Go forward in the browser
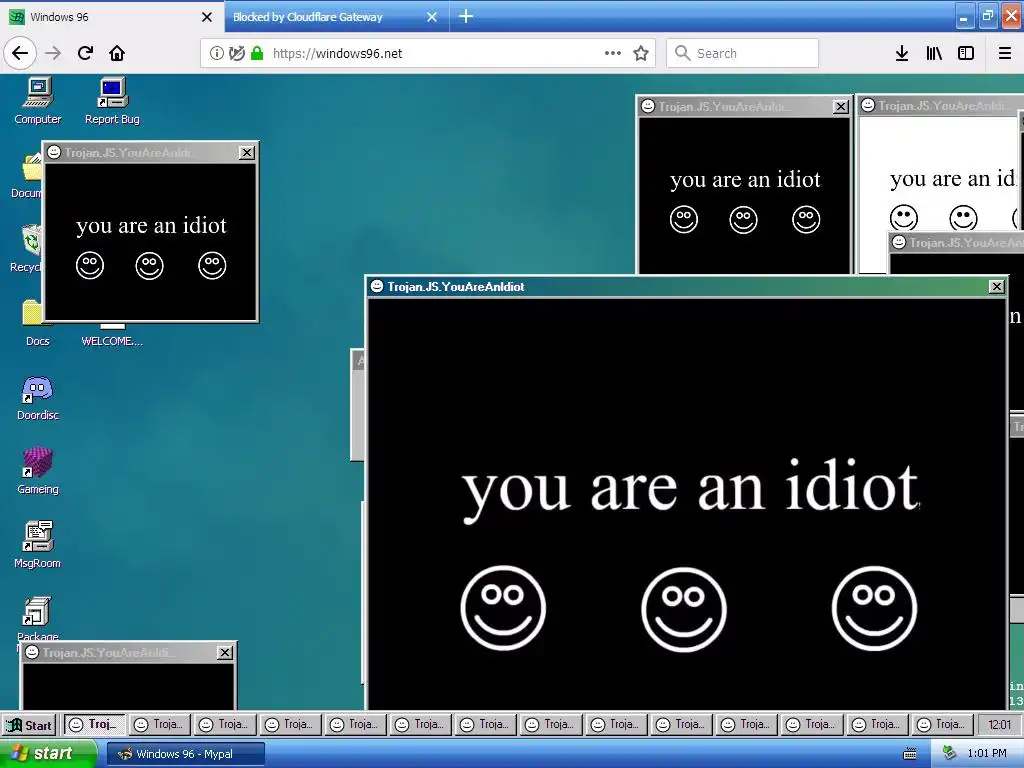 [53, 53]
